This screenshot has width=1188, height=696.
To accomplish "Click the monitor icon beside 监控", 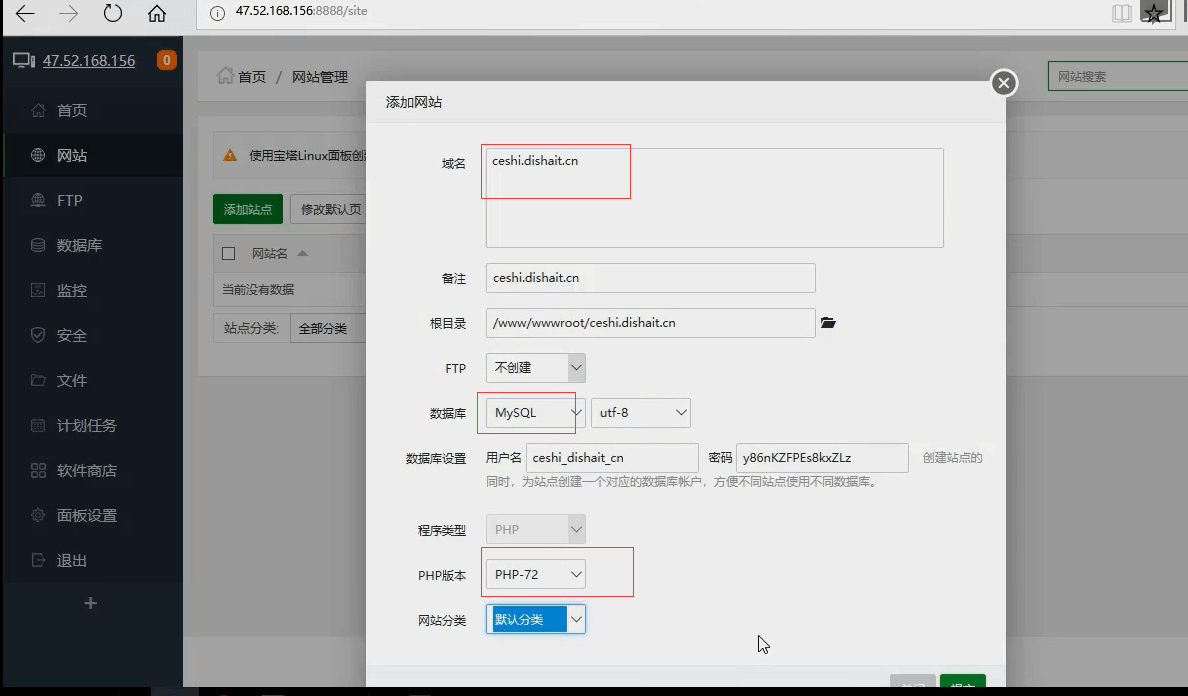I will (x=38, y=290).
